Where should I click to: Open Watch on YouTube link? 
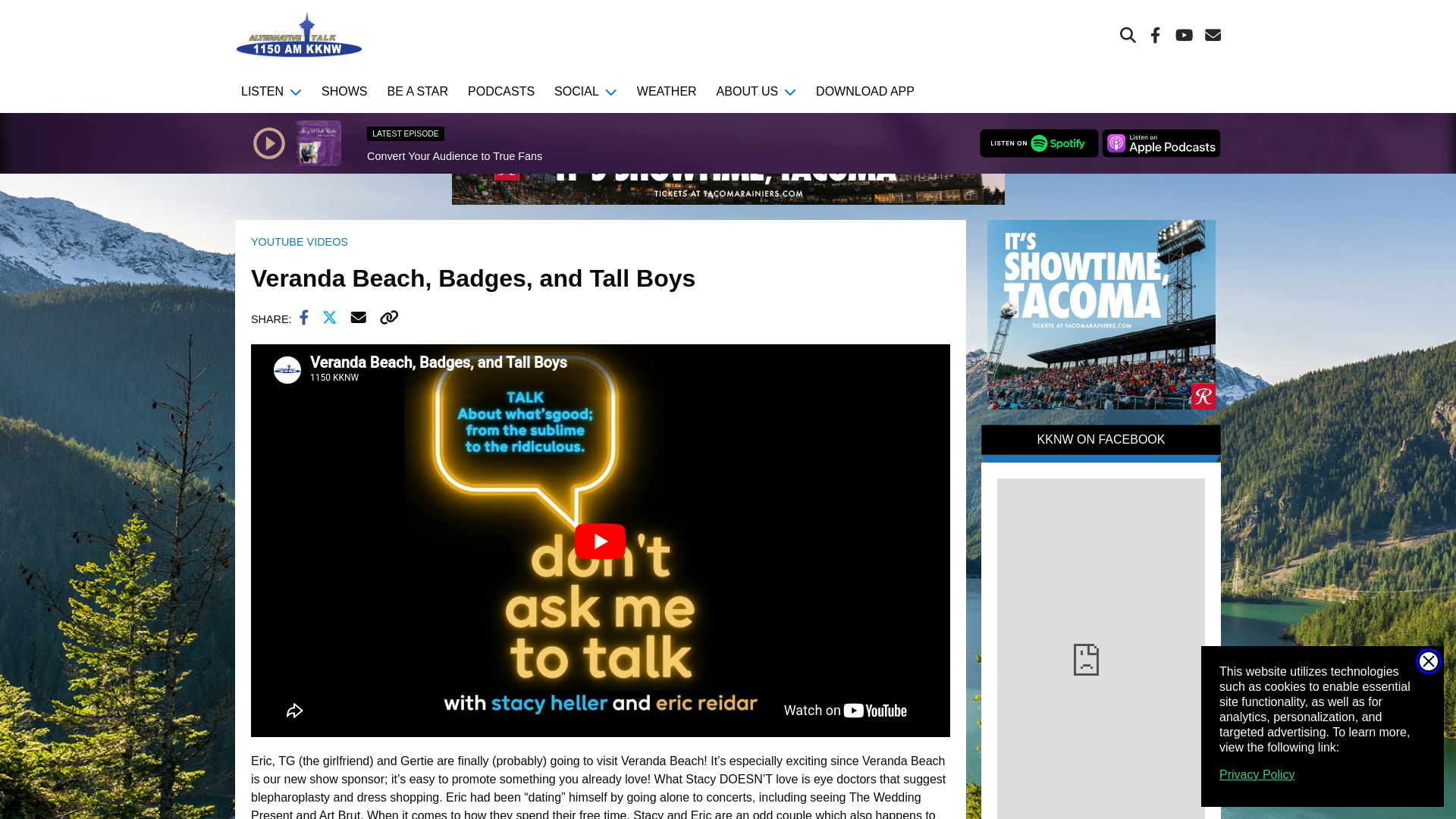click(x=846, y=711)
